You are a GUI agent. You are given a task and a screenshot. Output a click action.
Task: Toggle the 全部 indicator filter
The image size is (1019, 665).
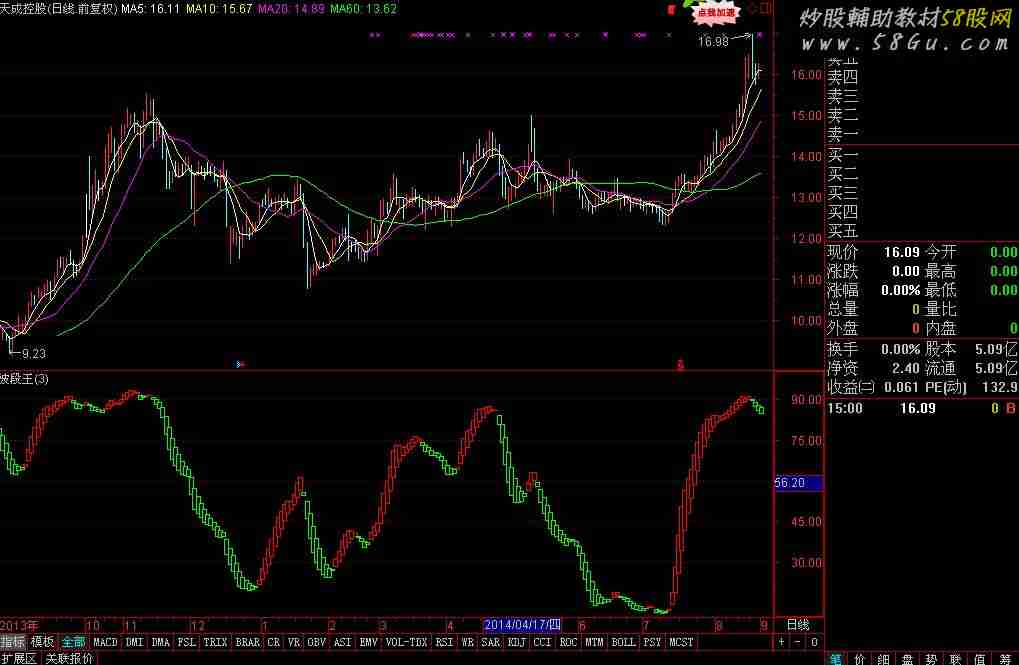(x=72, y=642)
